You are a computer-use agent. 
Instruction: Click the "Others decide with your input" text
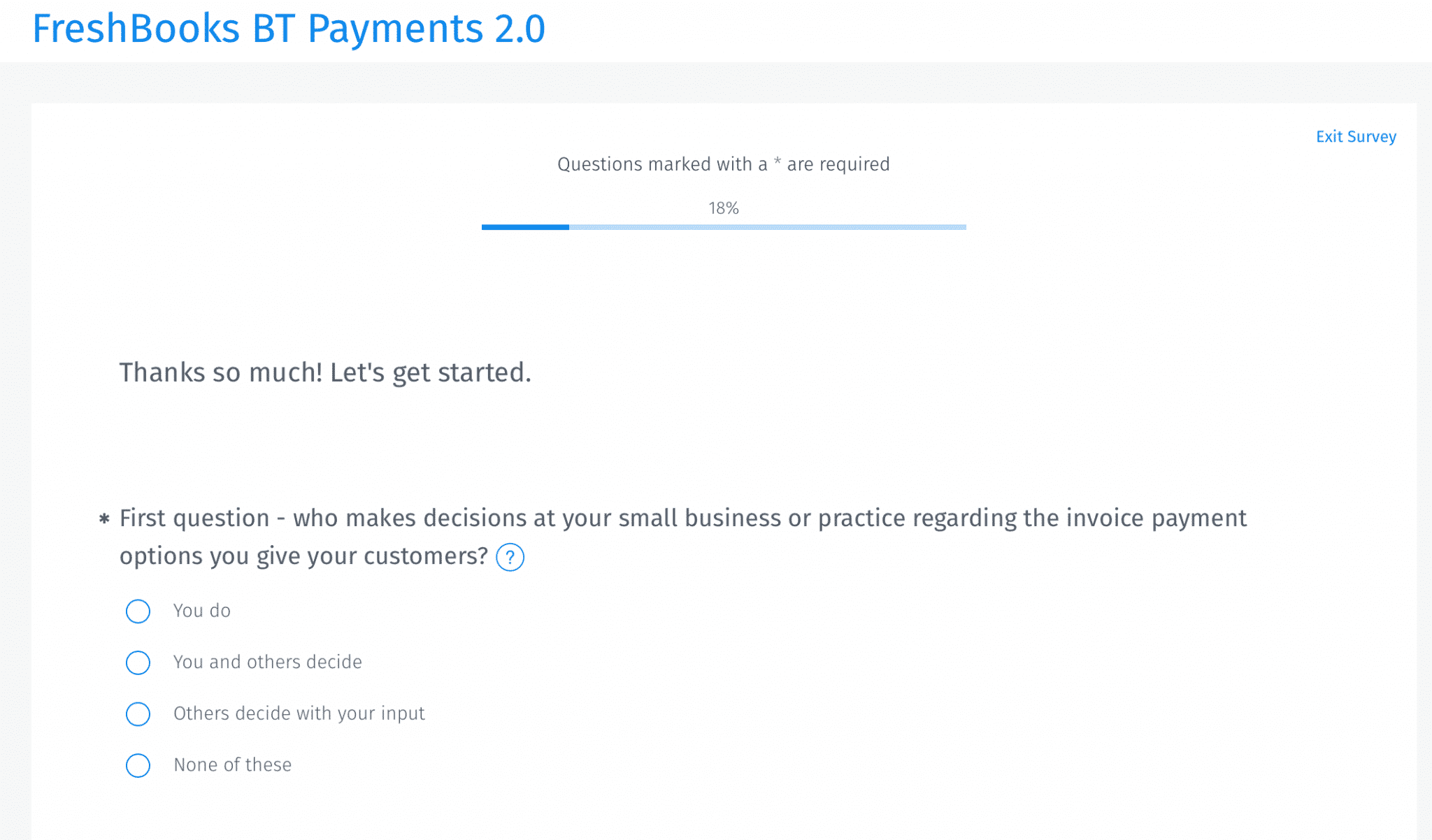click(299, 714)
